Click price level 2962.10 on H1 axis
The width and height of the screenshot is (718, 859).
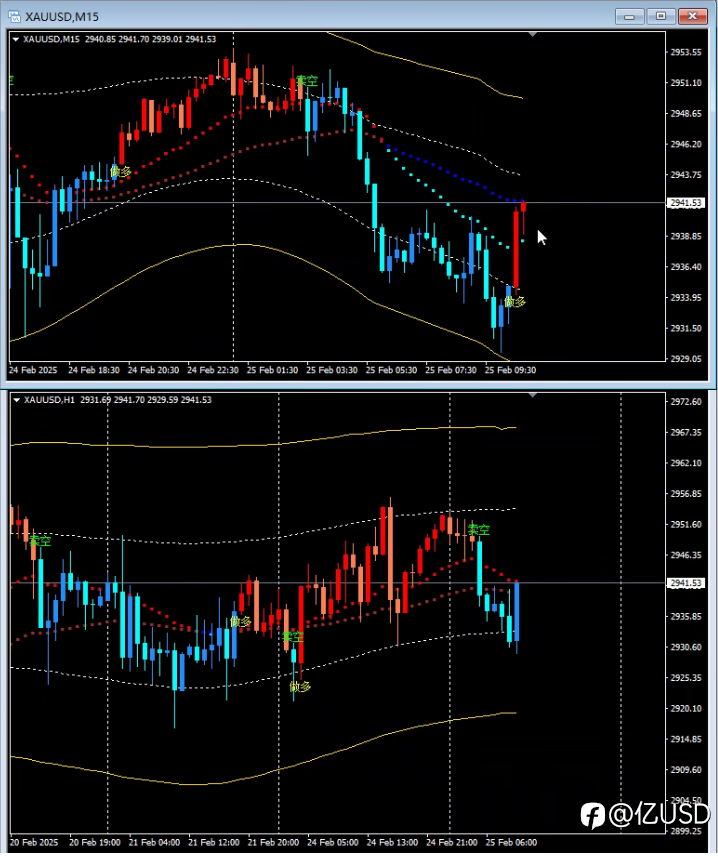(686, 463)
